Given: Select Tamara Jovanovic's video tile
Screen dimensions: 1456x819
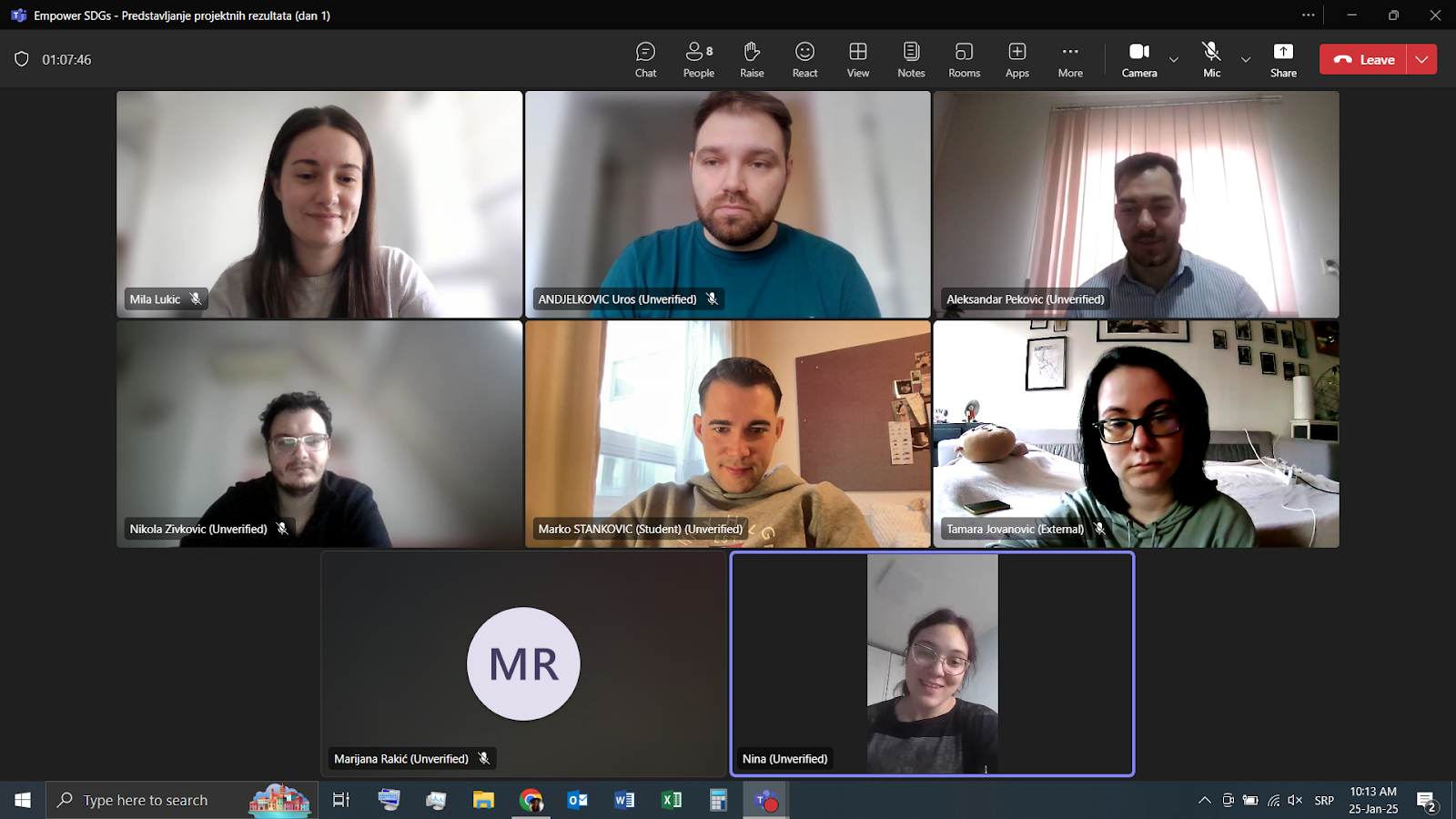Looking at the screenshot, I should click(1137, 434).
